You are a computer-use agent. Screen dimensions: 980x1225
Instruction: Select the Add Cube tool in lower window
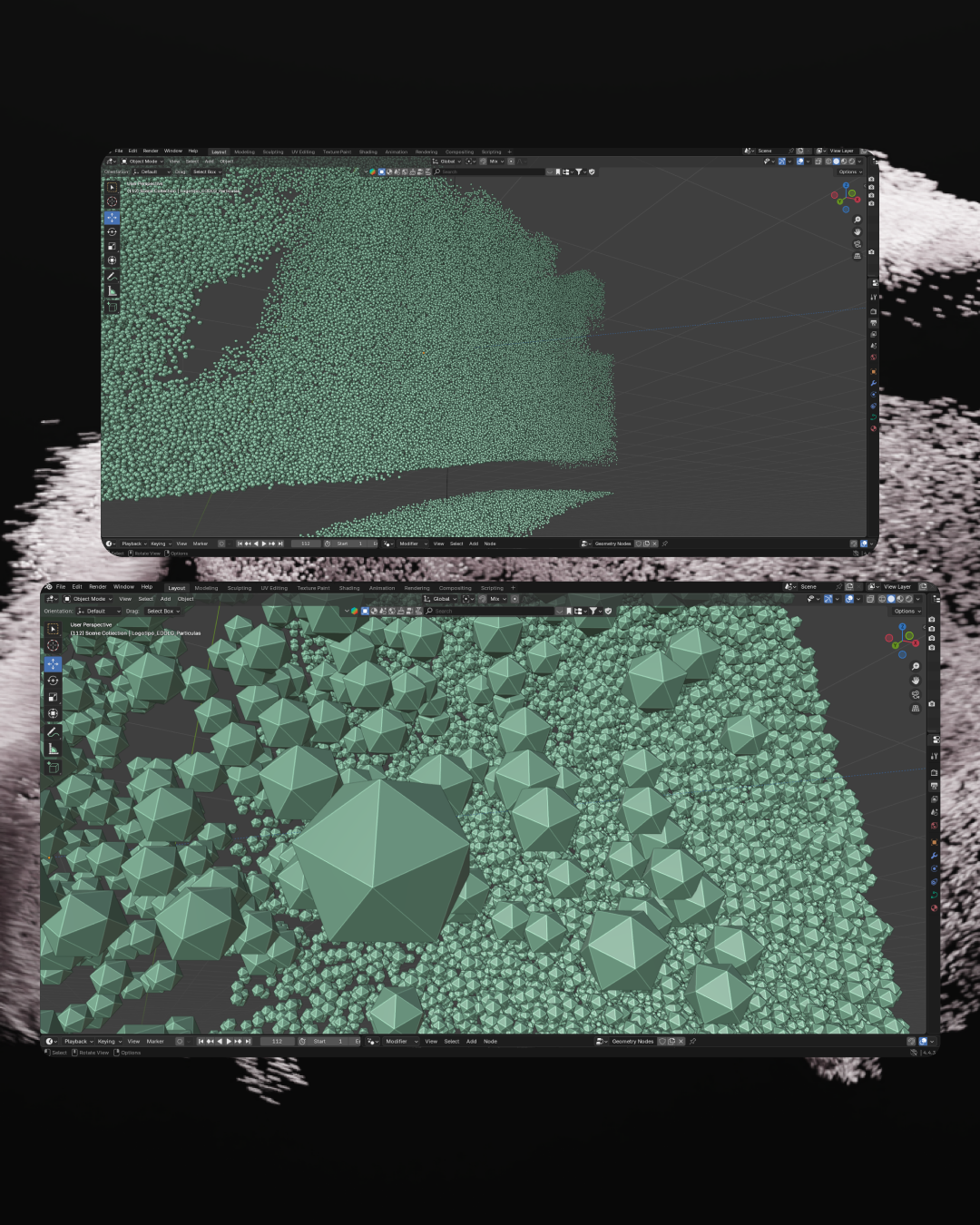tap(53, 768)
